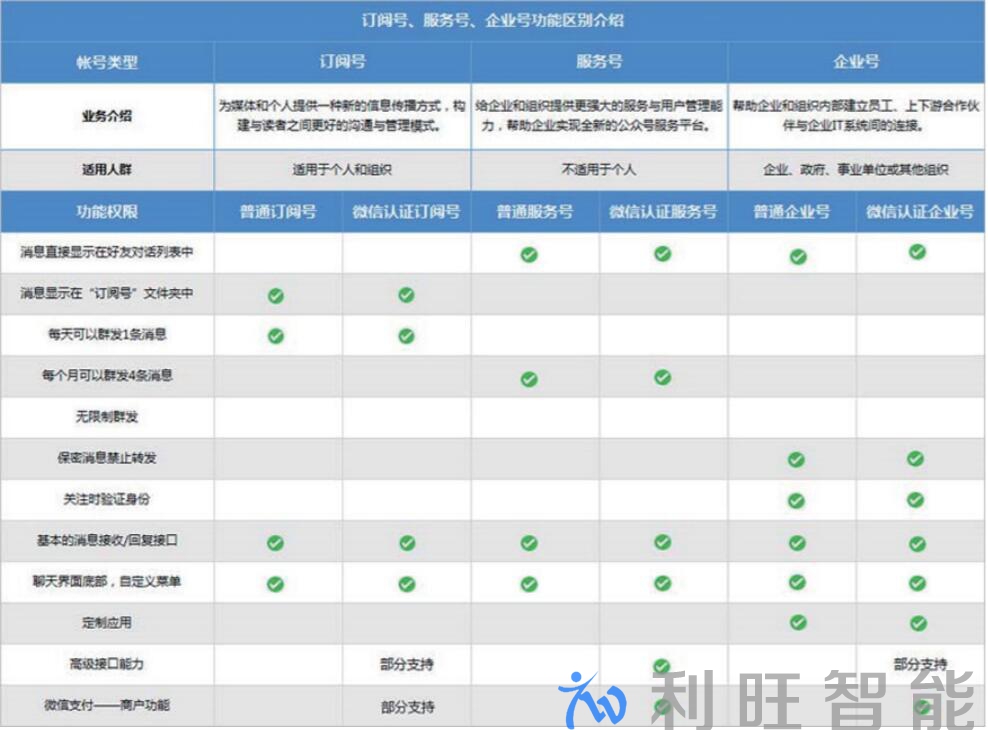
Task: Click the 订阅号 column header
Action: coord(342,61)
